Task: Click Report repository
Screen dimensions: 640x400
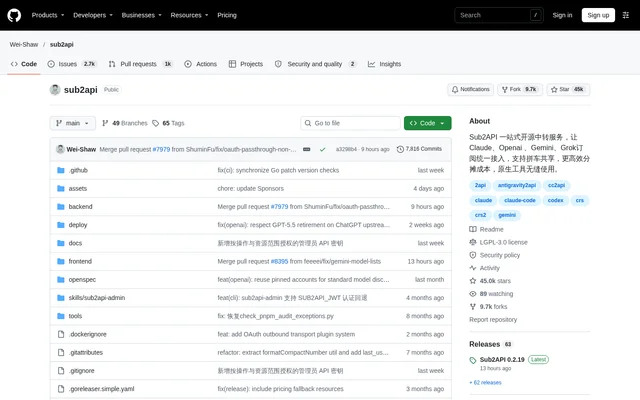Action: coord(493,320)
